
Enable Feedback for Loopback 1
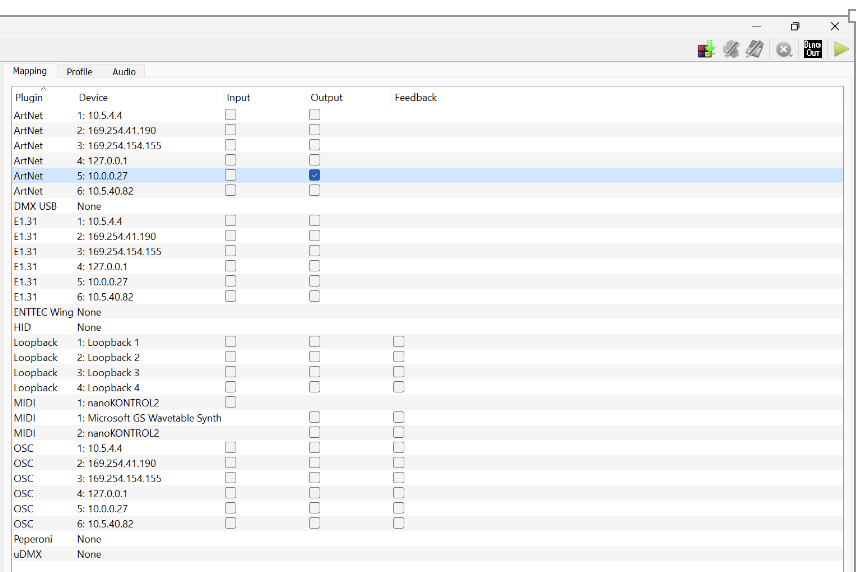pyautogui.click(x=398, y=342)
